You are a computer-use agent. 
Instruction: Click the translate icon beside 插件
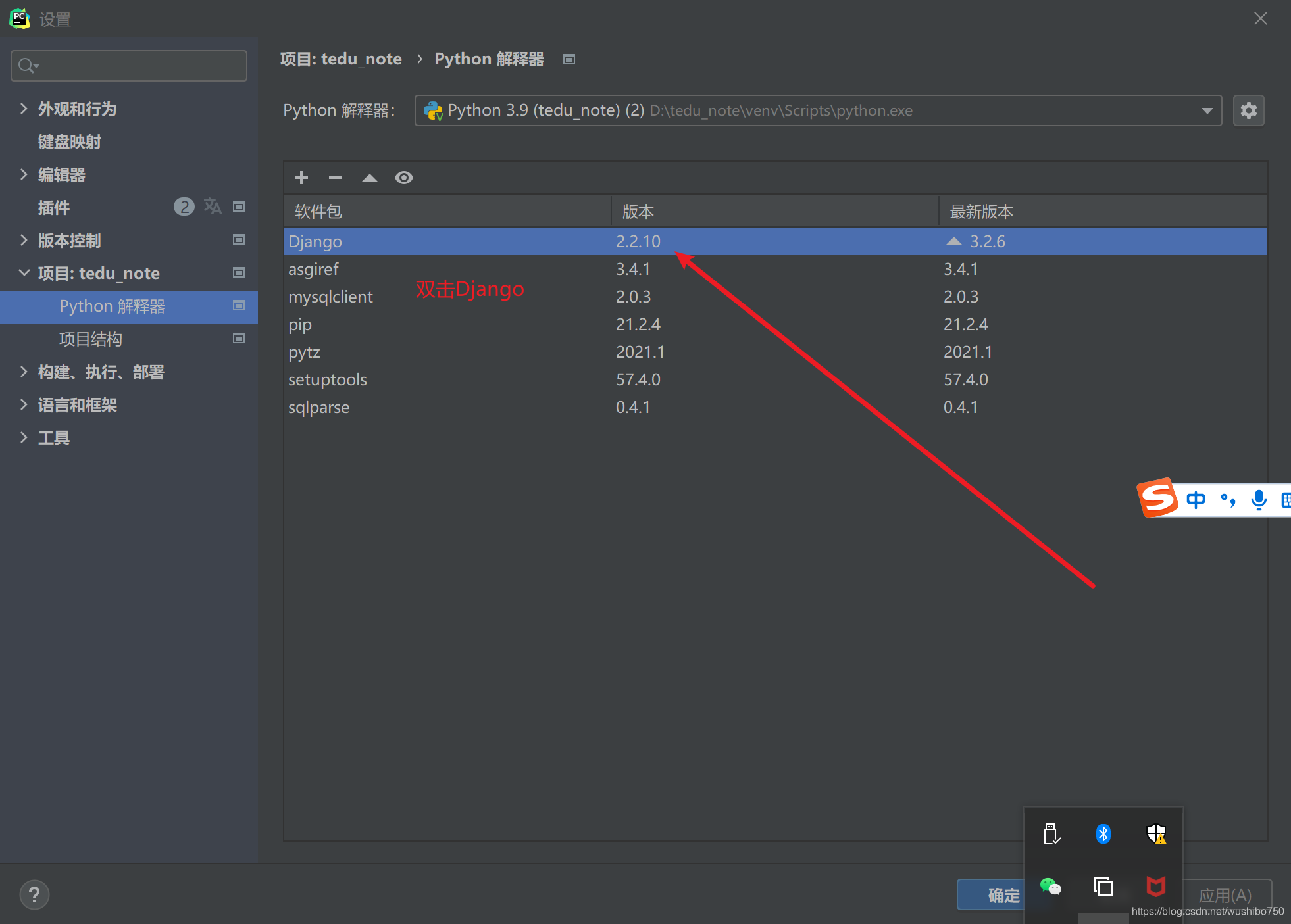pos(213,207)
